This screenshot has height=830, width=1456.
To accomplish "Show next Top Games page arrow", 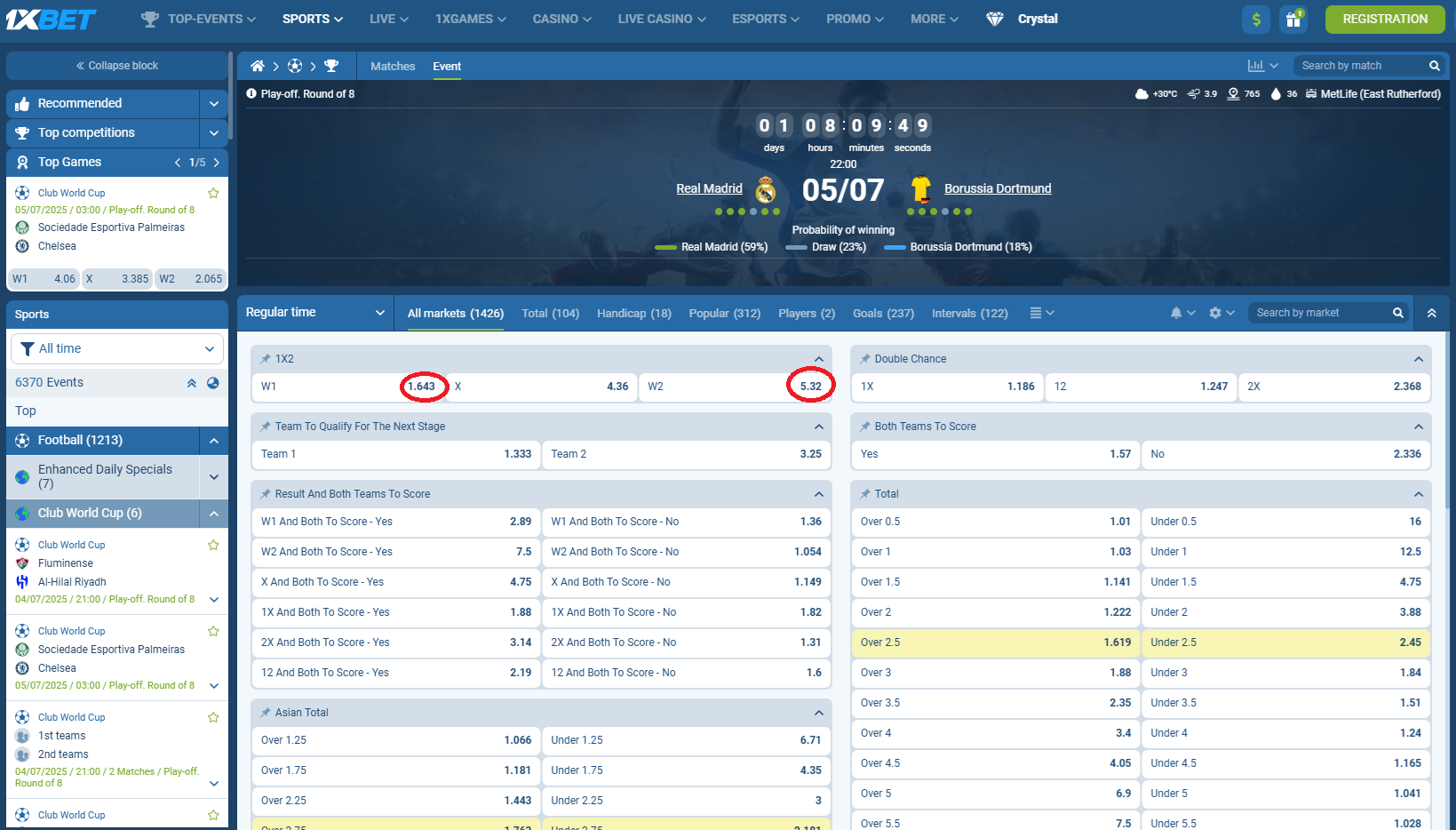I will (216, 163).
